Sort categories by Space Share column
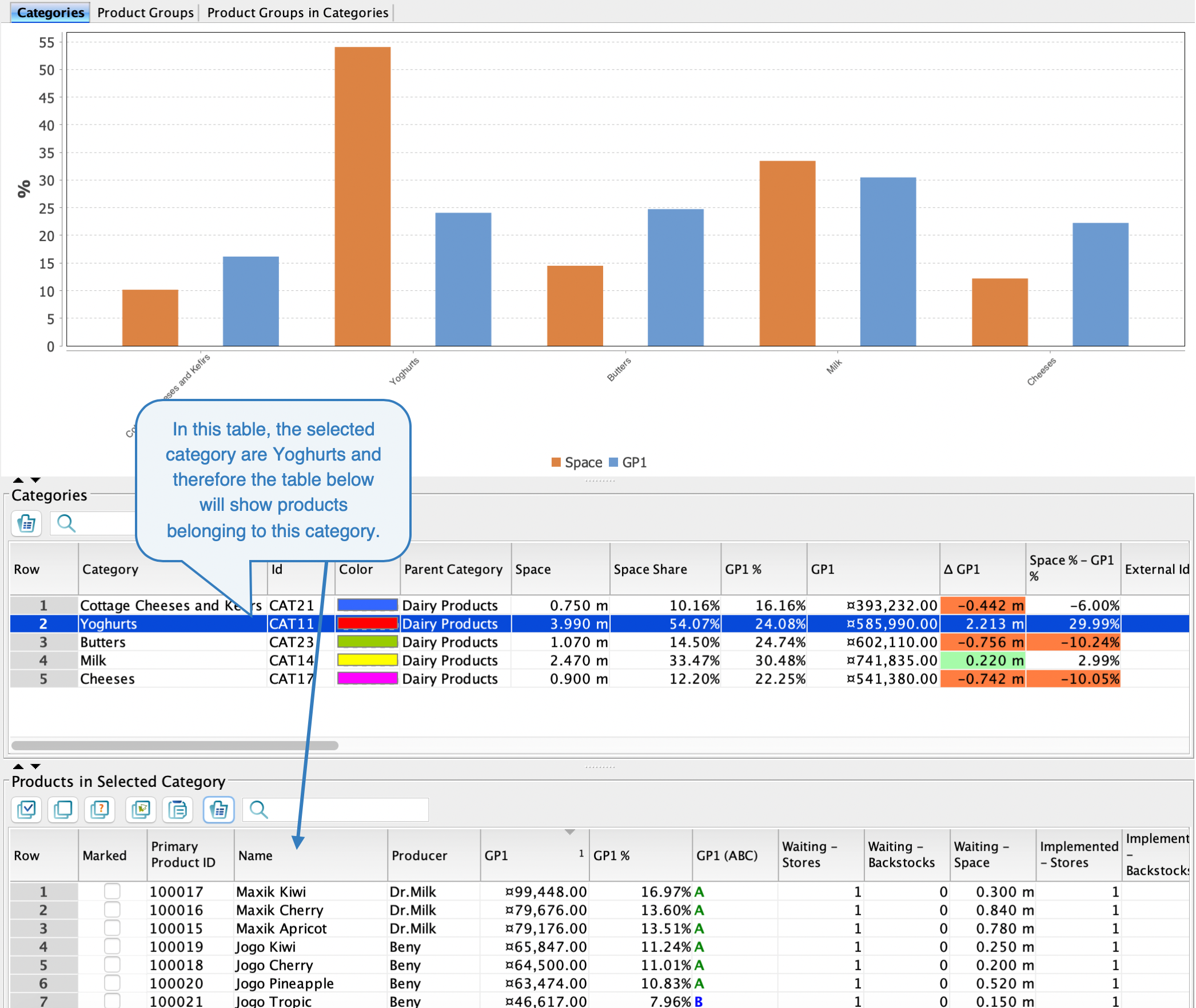This screenshot has width=1196, height=1008. point(665,569)
